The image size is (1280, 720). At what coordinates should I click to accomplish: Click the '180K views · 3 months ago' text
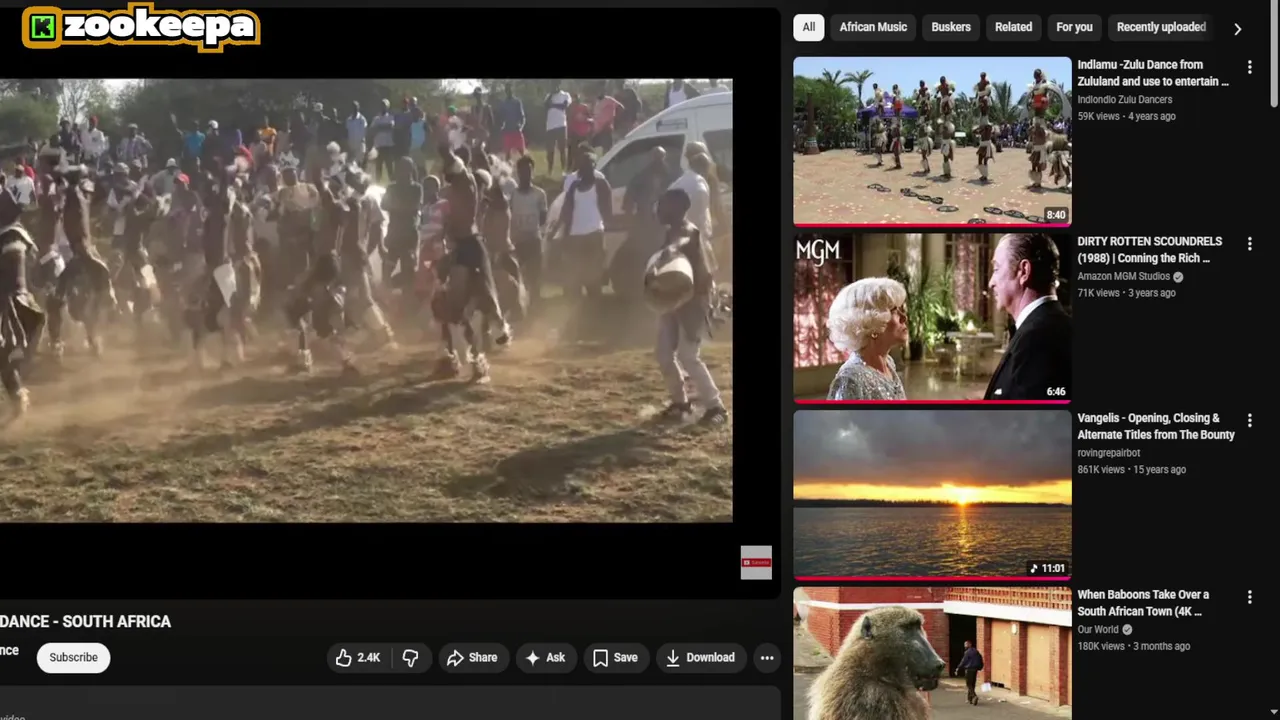point(1134,646)
